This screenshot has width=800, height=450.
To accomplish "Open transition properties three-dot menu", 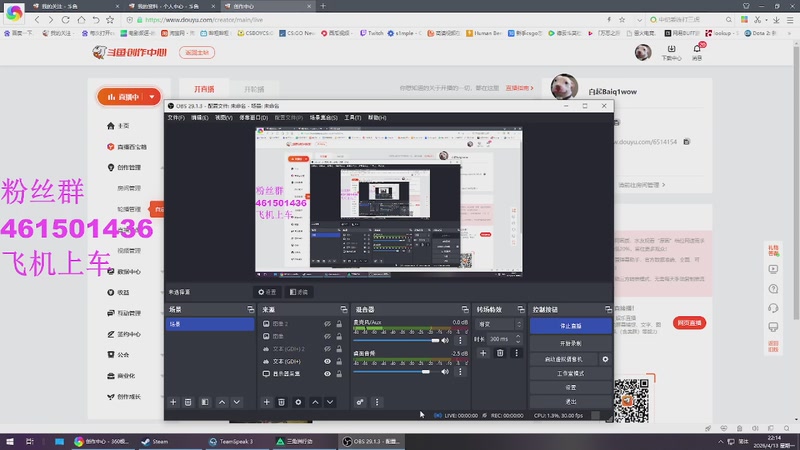I will coord(516,353).
